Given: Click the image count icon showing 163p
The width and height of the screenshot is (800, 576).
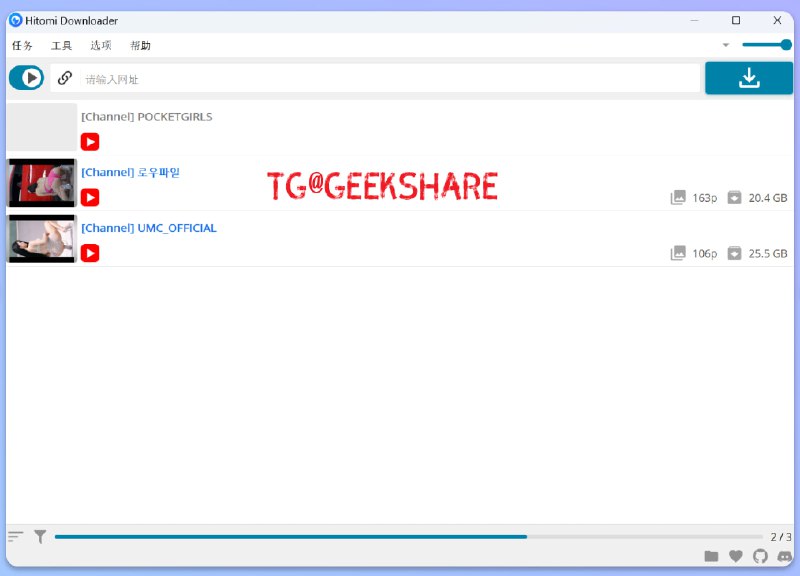Looking at the screenshot, I should [678, 198].
